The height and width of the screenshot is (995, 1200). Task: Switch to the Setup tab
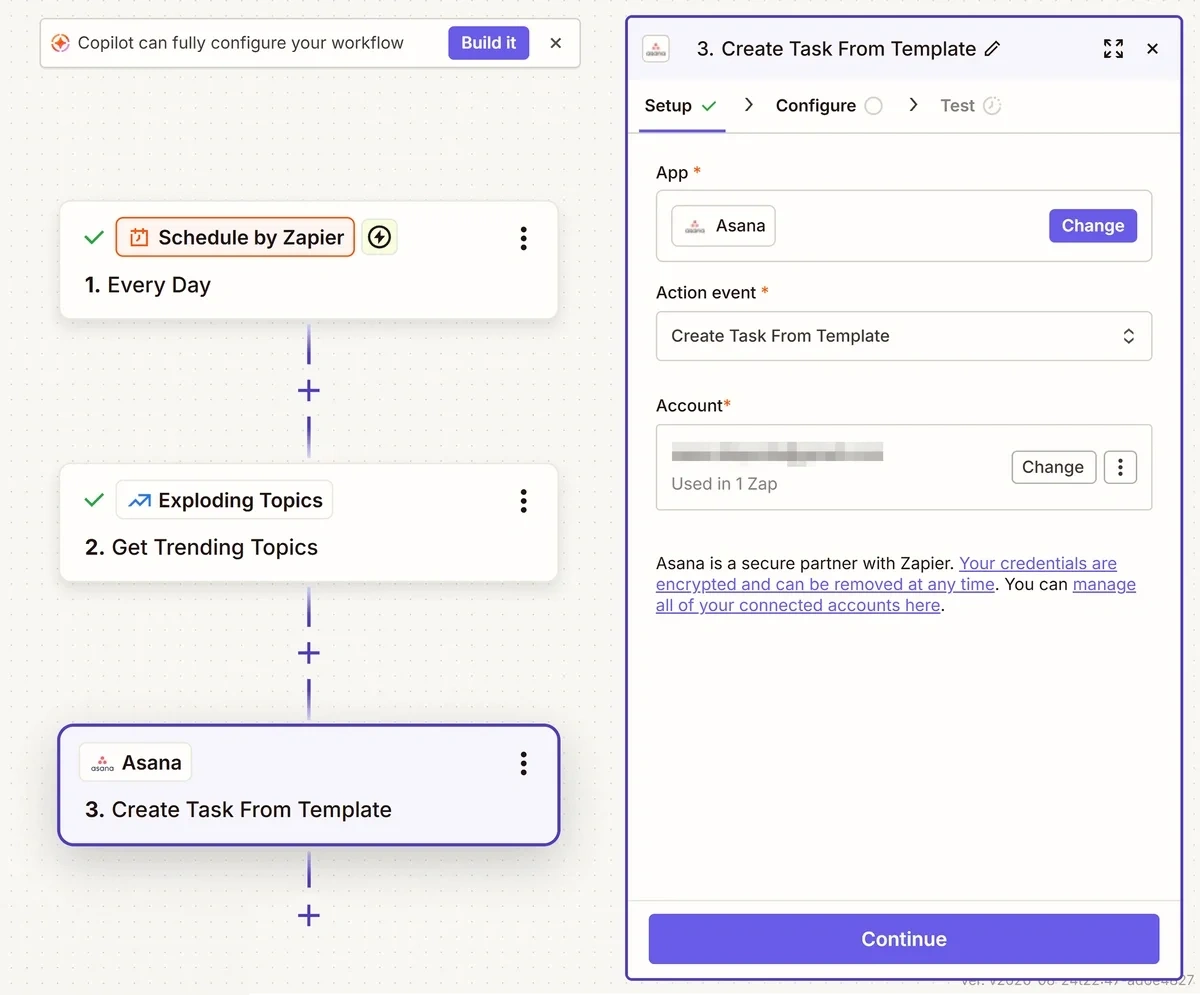pyautogui.click(x=681, y=106)
